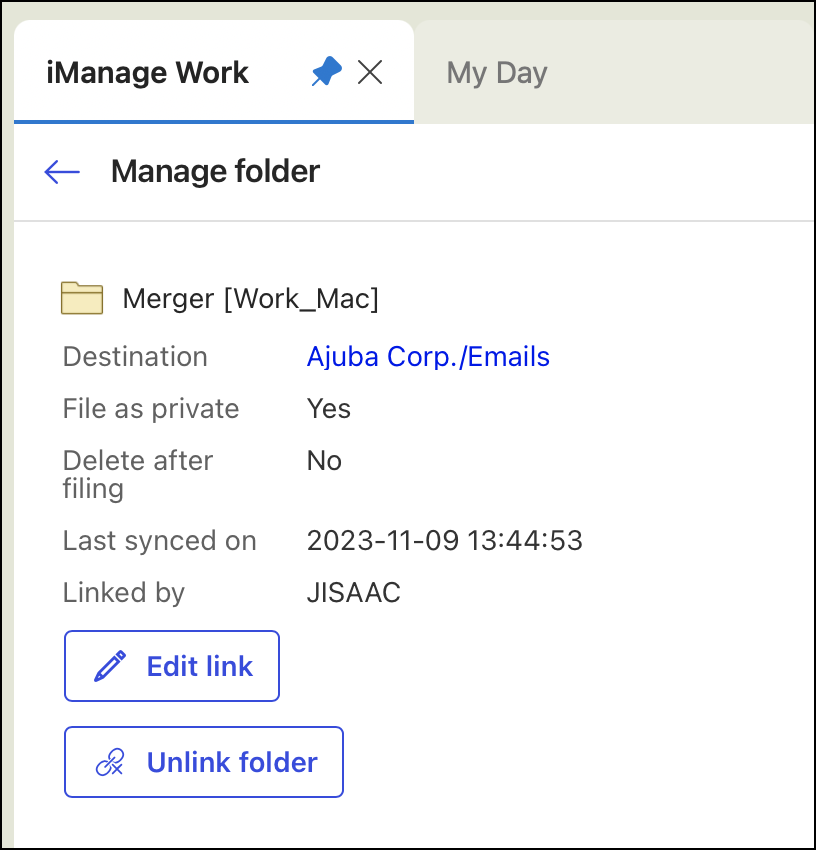Go back using the left arrow
Viewport: 816px width, 850px height.
(x=62, y=172)
